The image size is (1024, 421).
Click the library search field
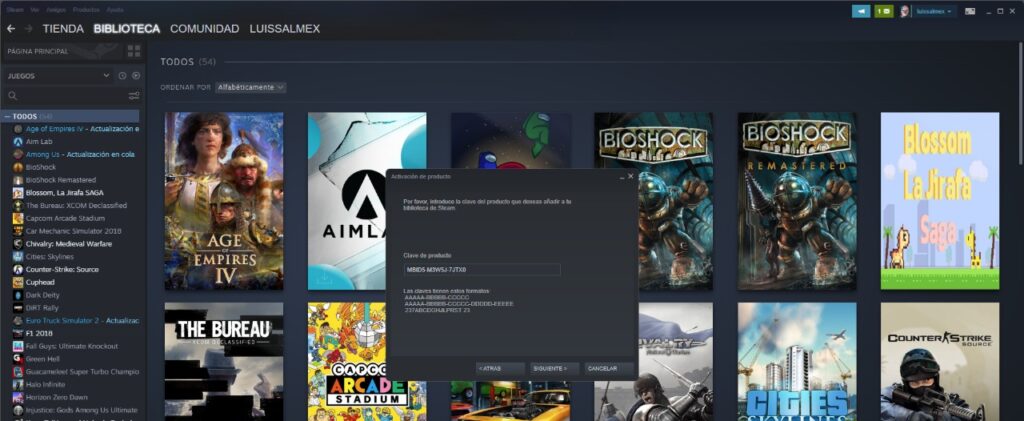point(72,96)
